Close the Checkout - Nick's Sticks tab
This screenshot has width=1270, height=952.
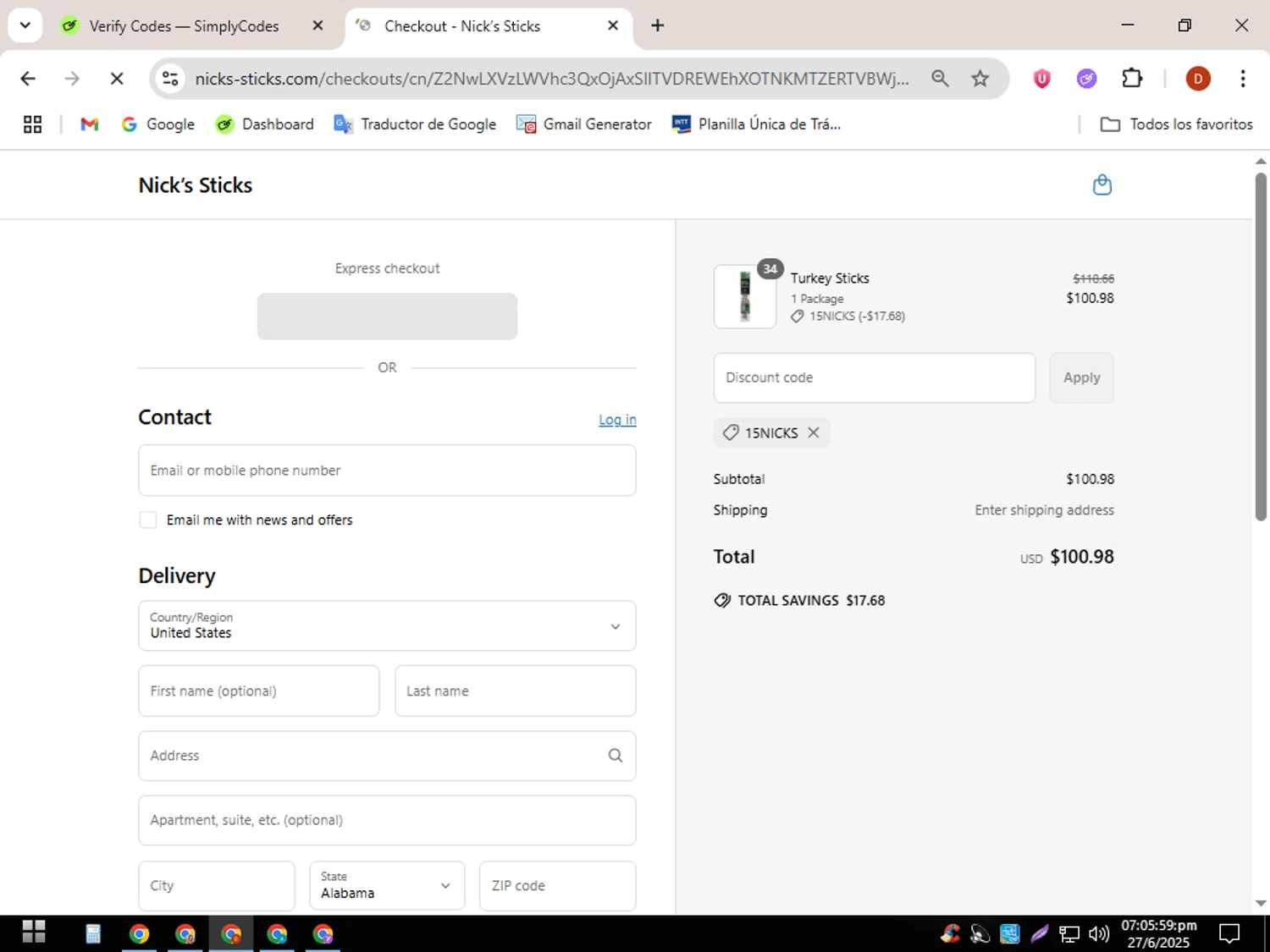click(613, 25)
